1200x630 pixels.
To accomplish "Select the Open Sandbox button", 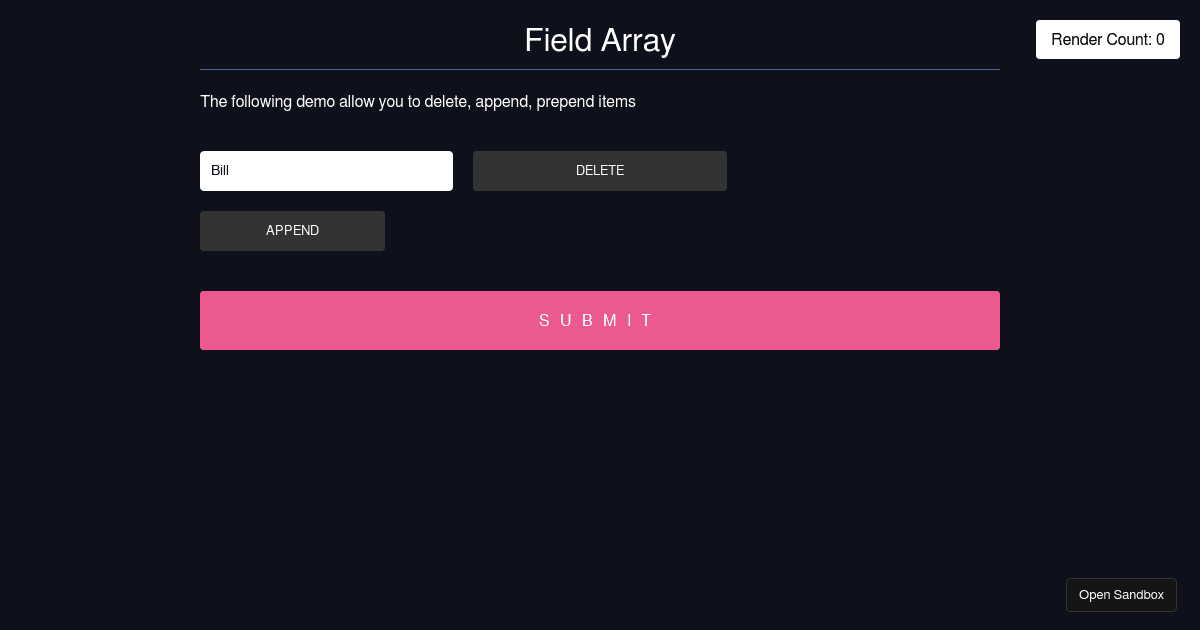I will tap(1121, 595).
